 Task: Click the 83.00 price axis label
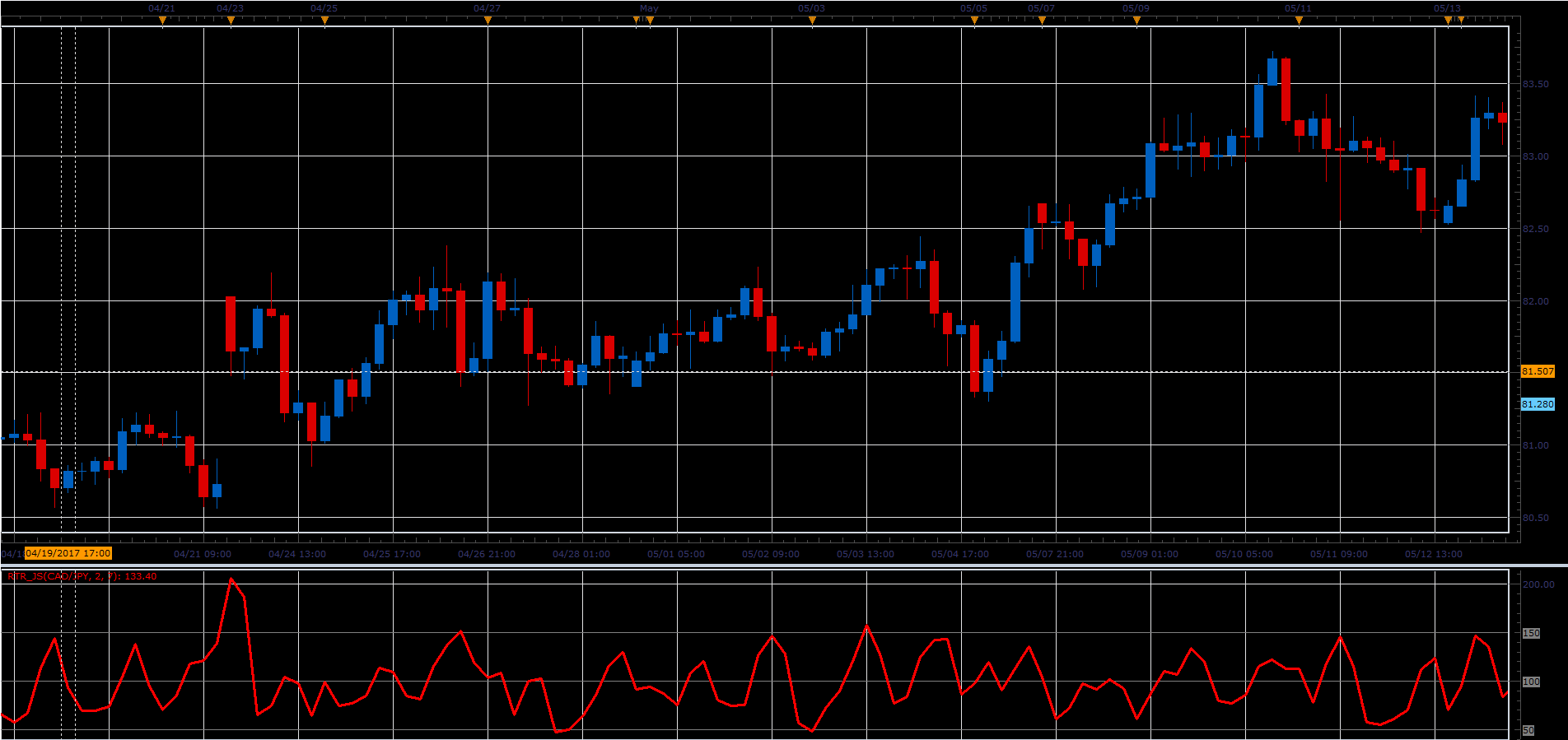coord(1535,156)
